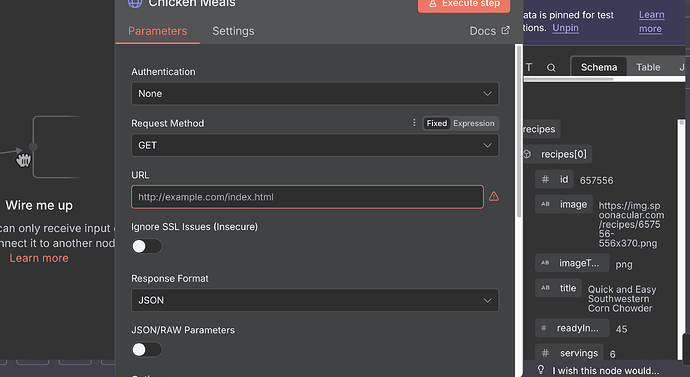Toggle Ignore SSL Issues switch

[x=147, y=246]
